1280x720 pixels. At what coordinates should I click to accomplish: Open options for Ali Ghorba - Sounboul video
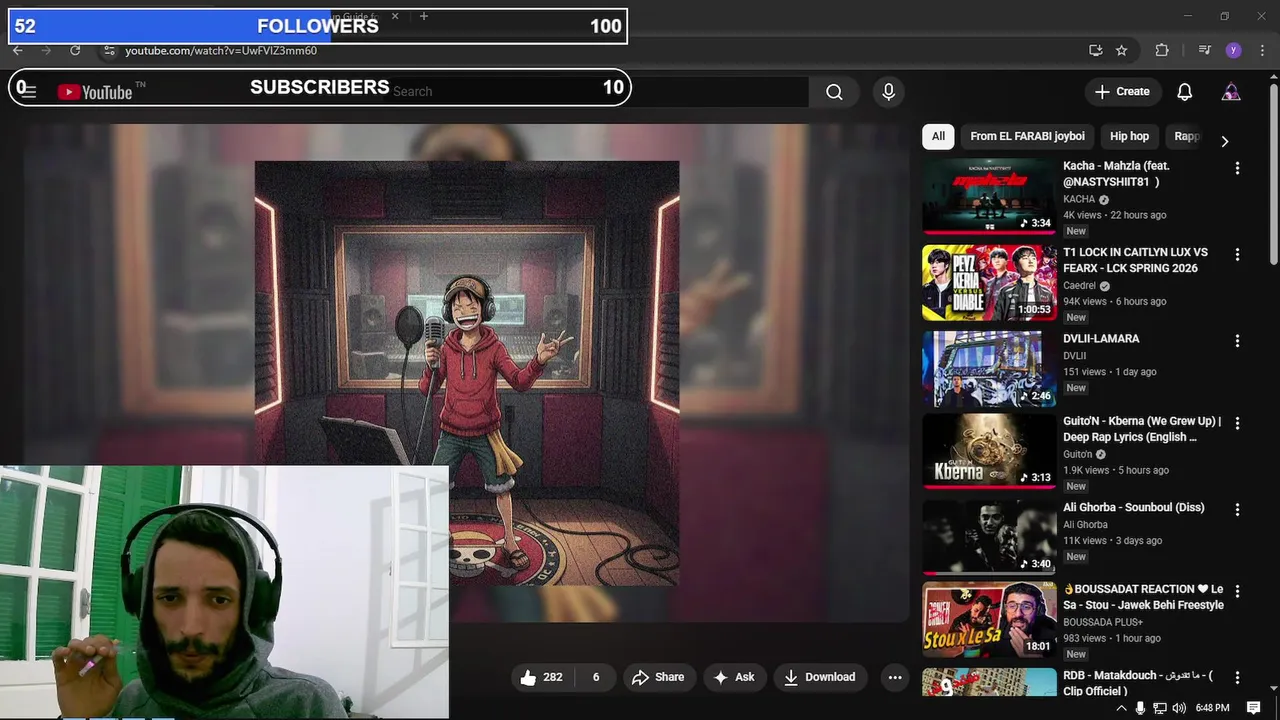[x=1237, y=510]
